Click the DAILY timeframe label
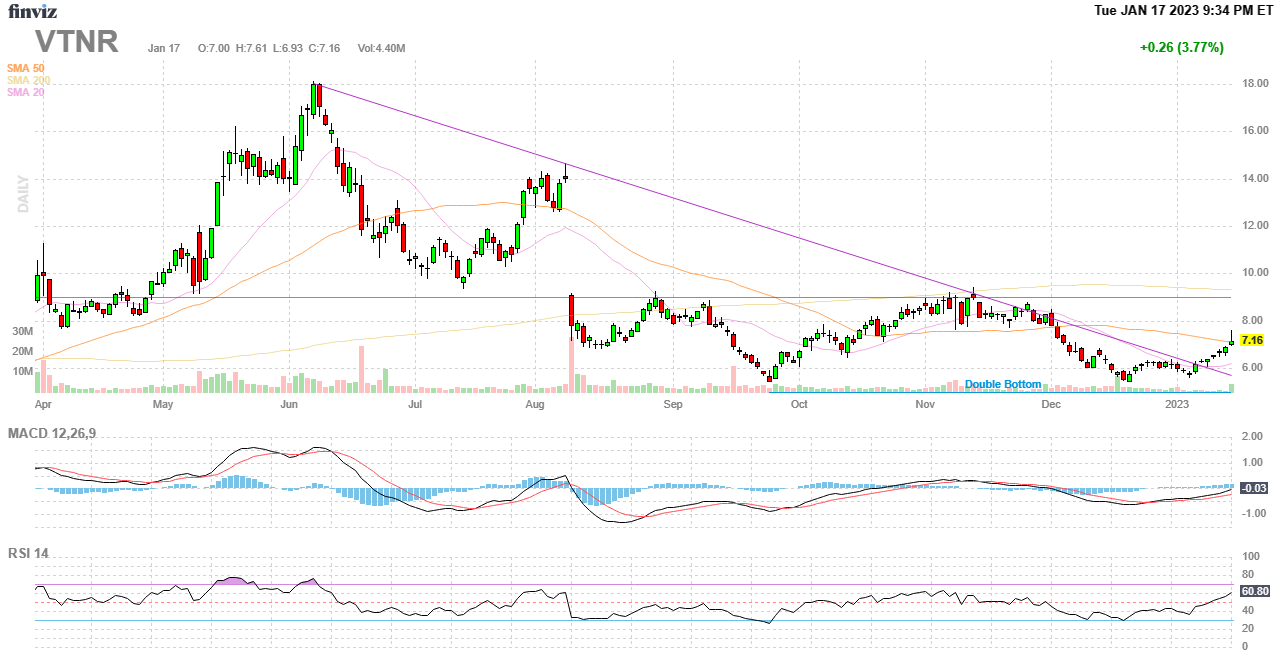Viewport: 1282px width, 662px height. coord(23,194)
